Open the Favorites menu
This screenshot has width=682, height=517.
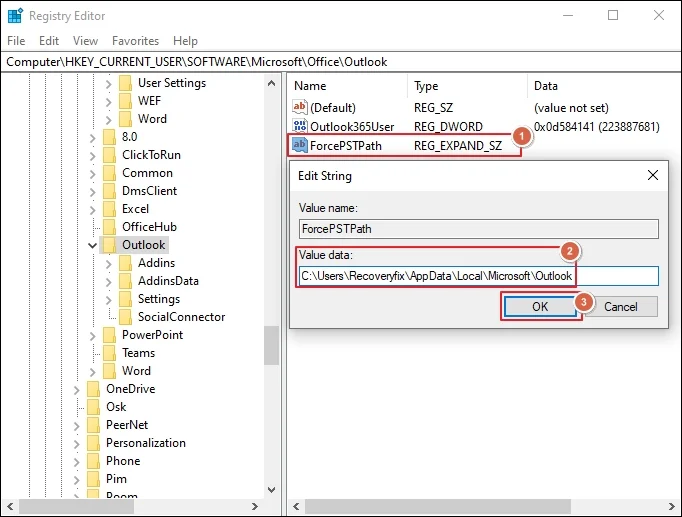point(135,41)
